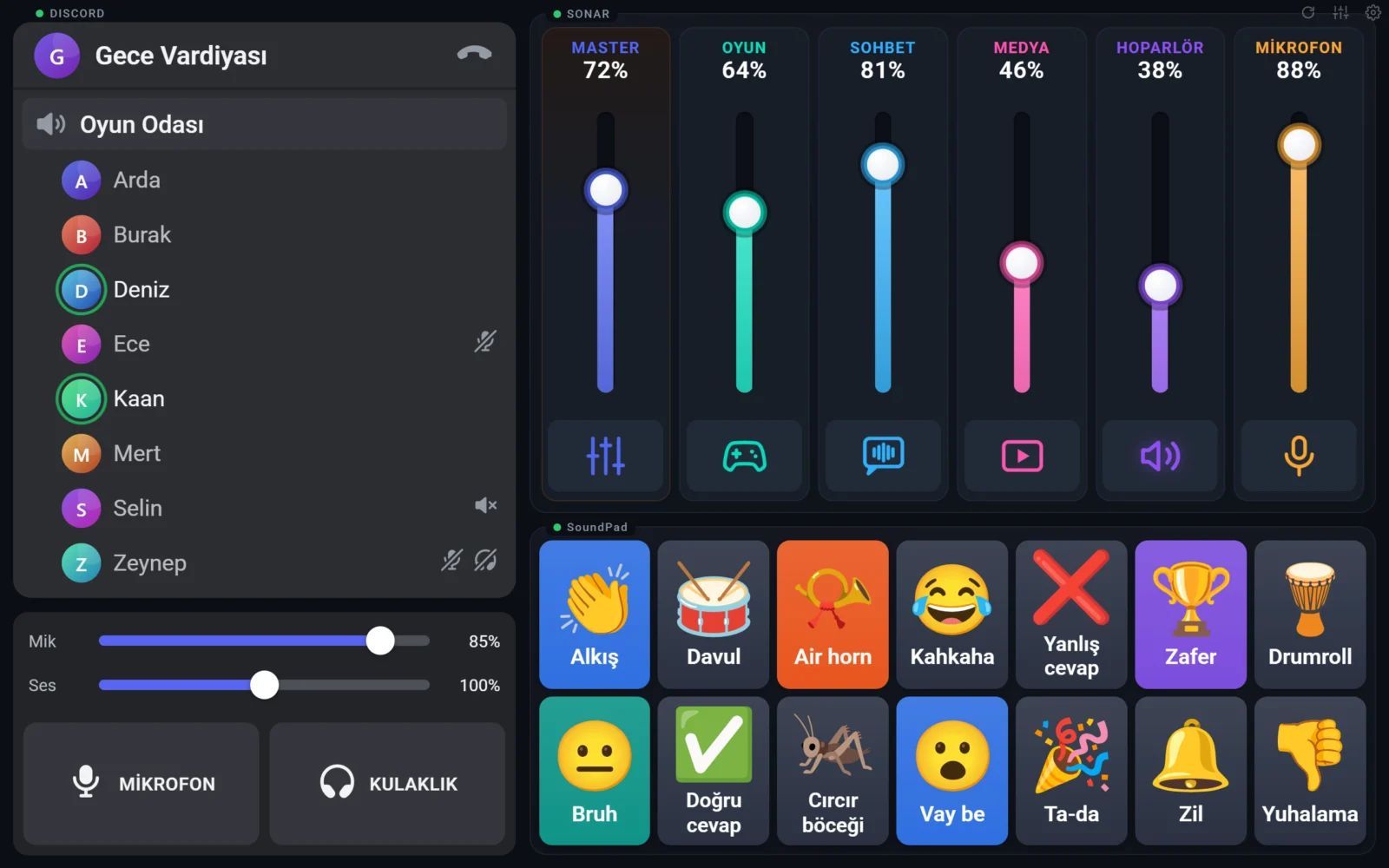The image size is (1389, 868).
Task: Toggle Ece's muted microphone icon
Action: tap(485, 342)
